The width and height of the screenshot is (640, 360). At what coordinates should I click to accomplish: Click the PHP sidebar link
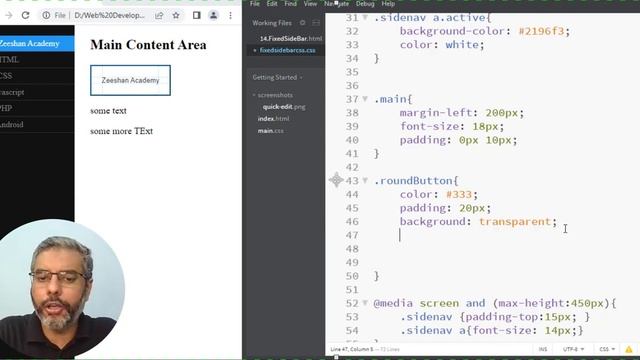(x=37, y=109)
